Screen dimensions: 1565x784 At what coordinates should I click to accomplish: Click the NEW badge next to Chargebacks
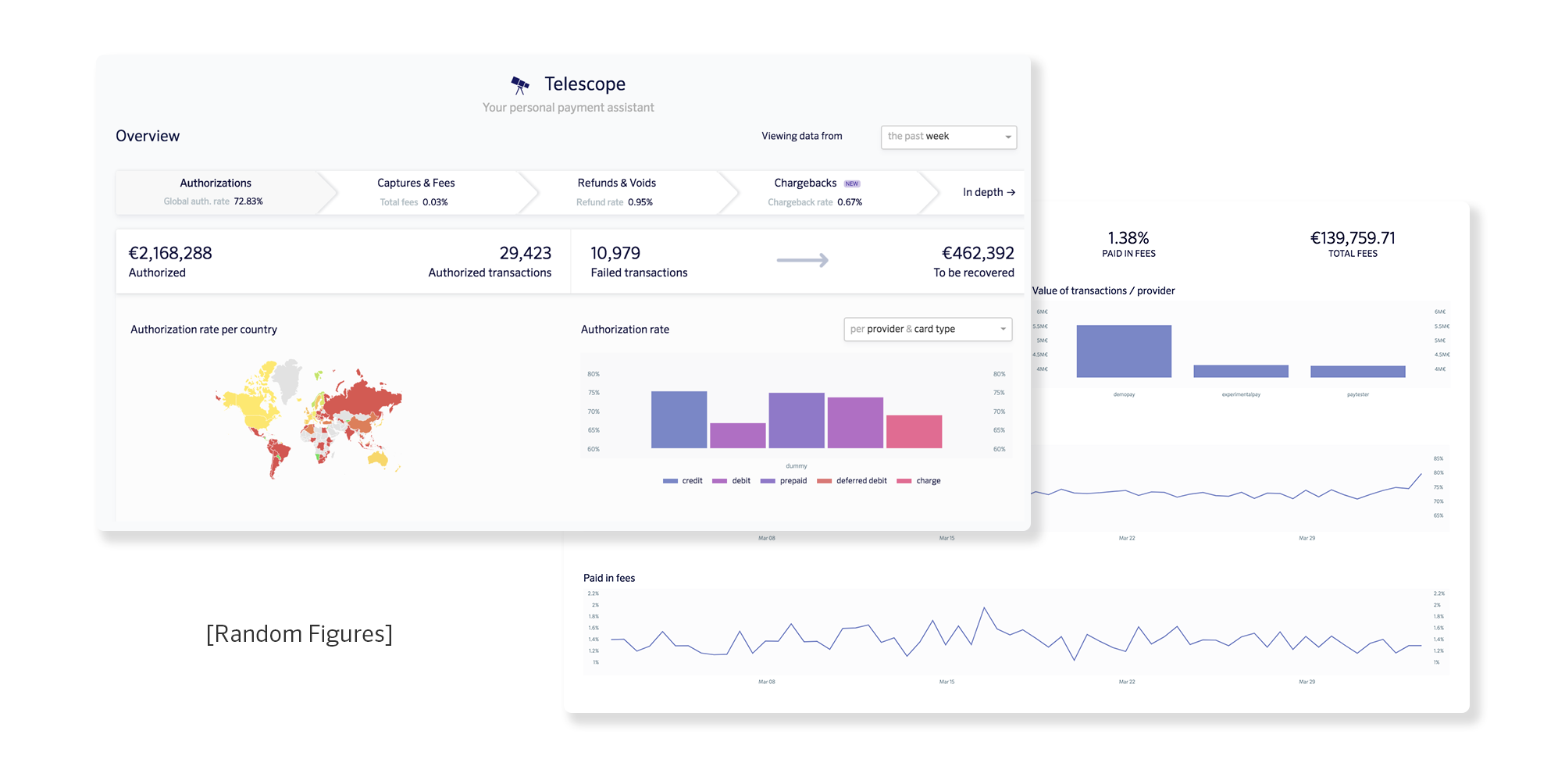(852, 184)
